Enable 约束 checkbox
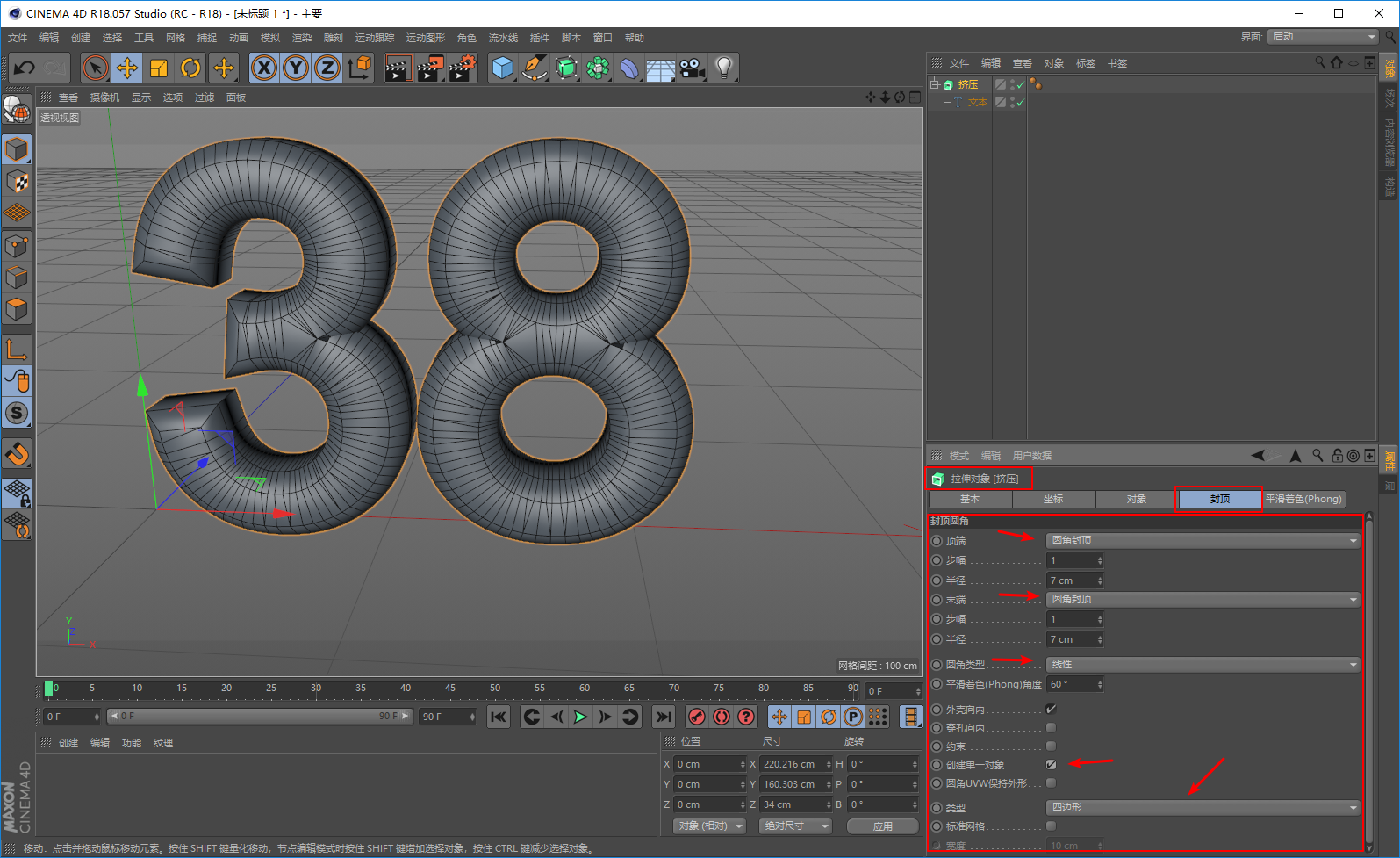The height and width of the screenshot is (858, 1400). click(1051, 746)
